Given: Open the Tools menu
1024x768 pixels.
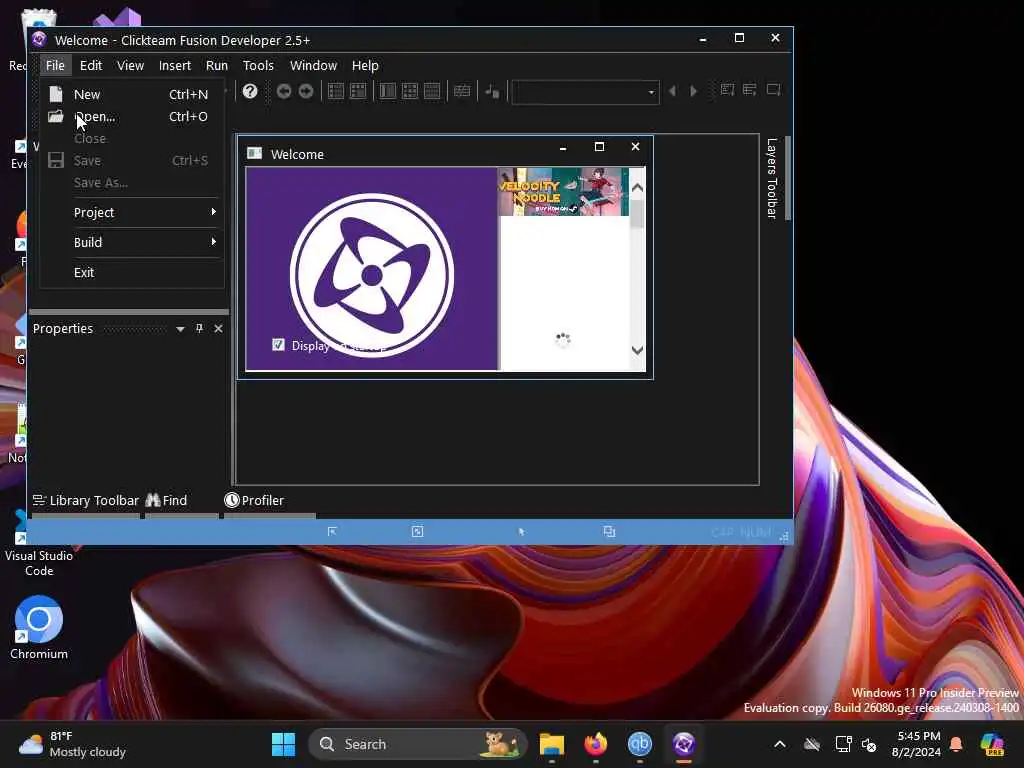Looking at the screenshot, I should click(258, 65).
